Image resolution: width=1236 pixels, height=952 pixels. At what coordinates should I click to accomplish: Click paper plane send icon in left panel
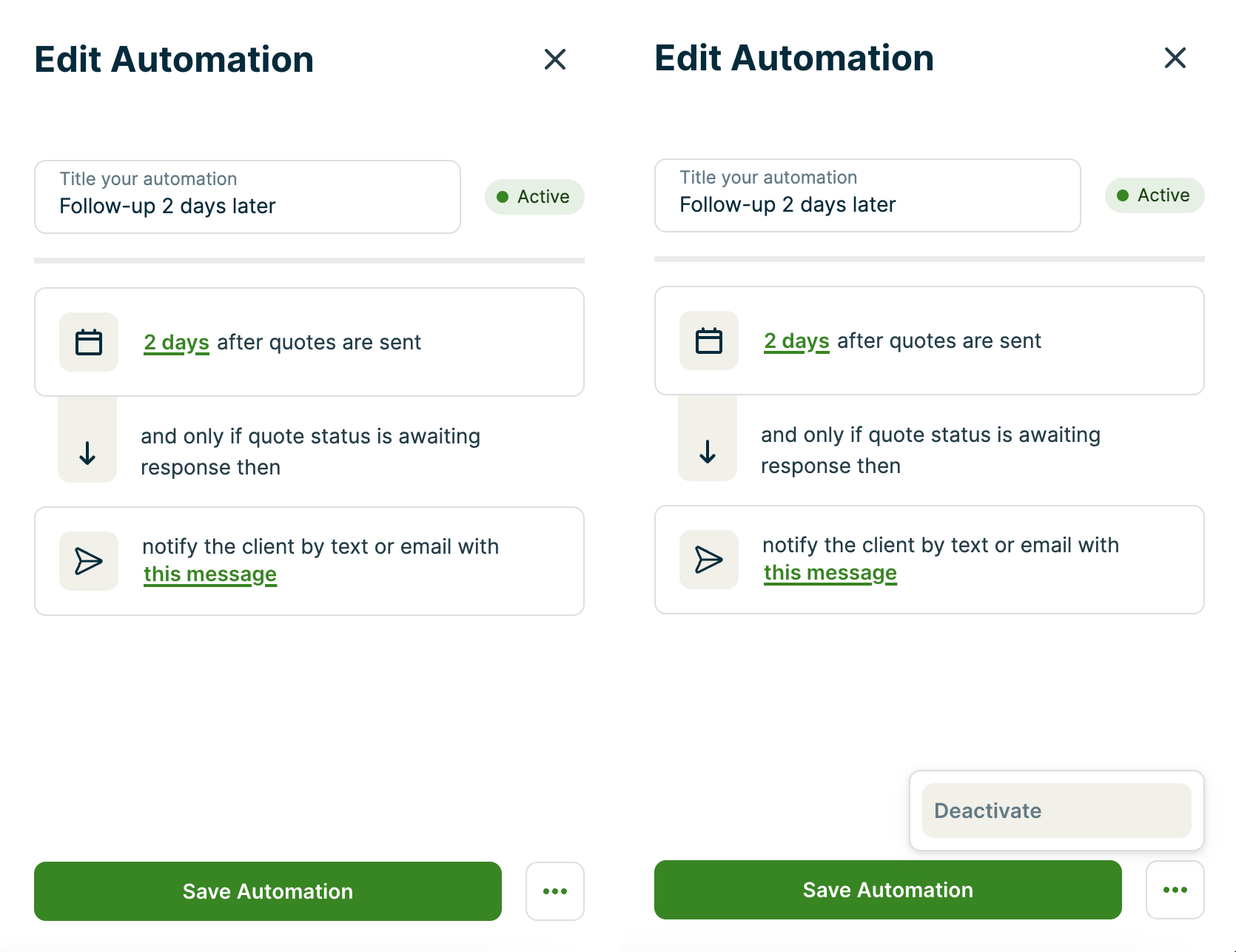point(89,561)
